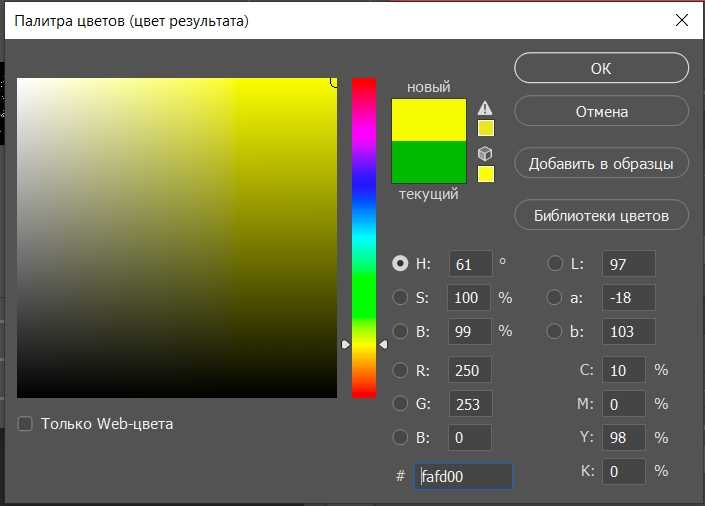
Task: Open Библиотеки цветов
Action: coord(601,215)
